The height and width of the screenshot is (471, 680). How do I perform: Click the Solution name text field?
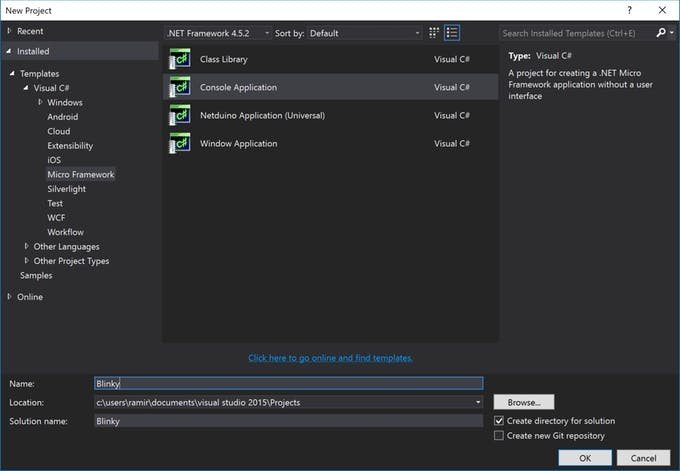288,421
